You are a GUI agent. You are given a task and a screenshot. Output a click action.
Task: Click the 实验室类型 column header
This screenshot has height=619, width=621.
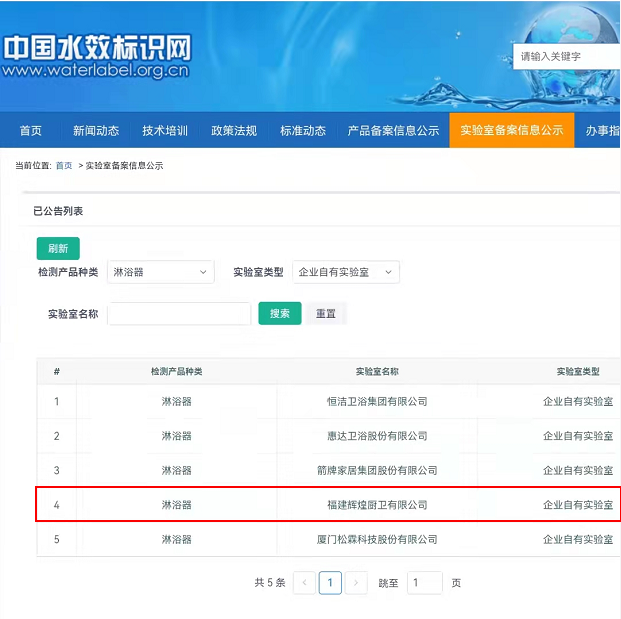point(578,371)
